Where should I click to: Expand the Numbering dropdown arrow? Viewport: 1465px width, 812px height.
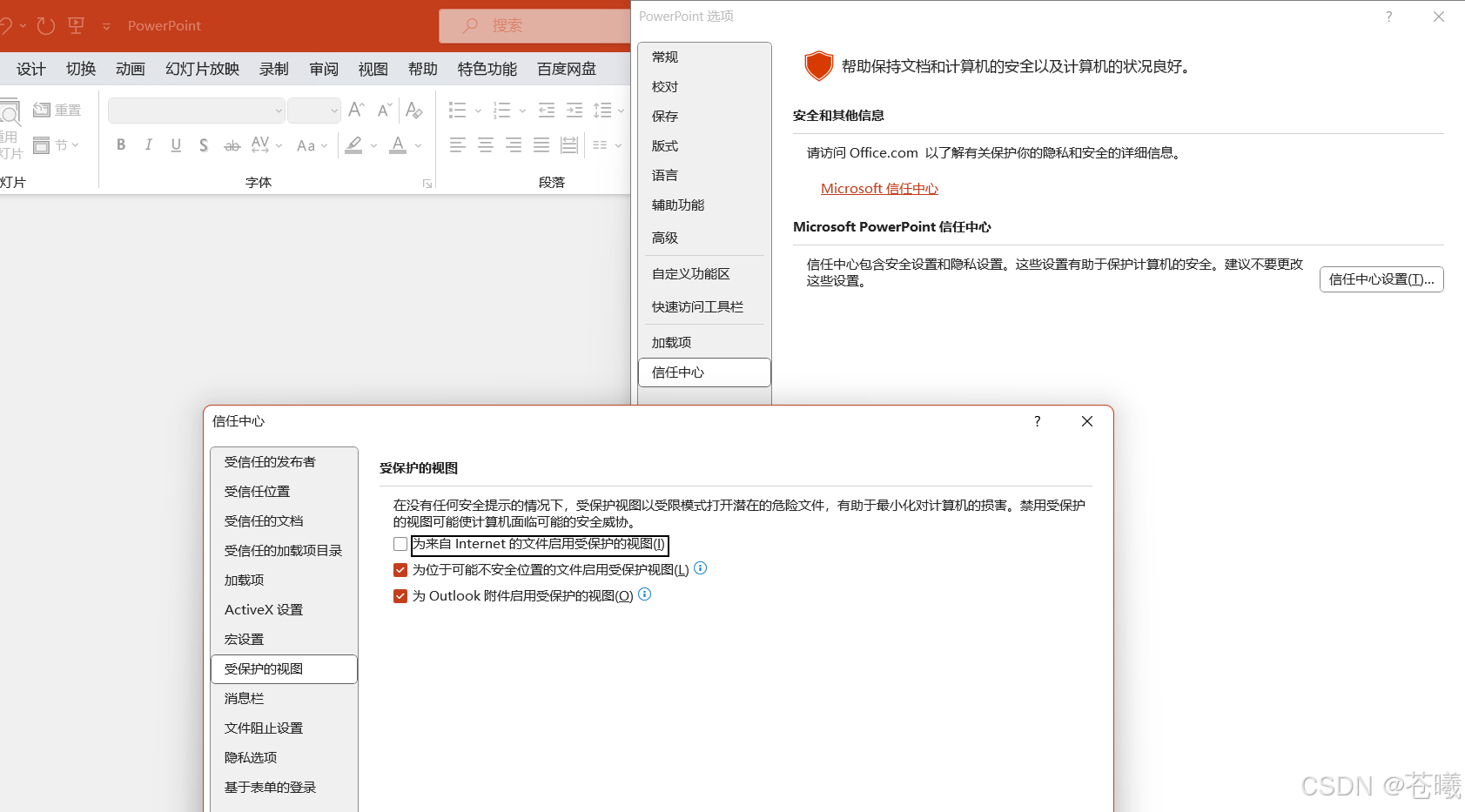[x=522, y=111]
